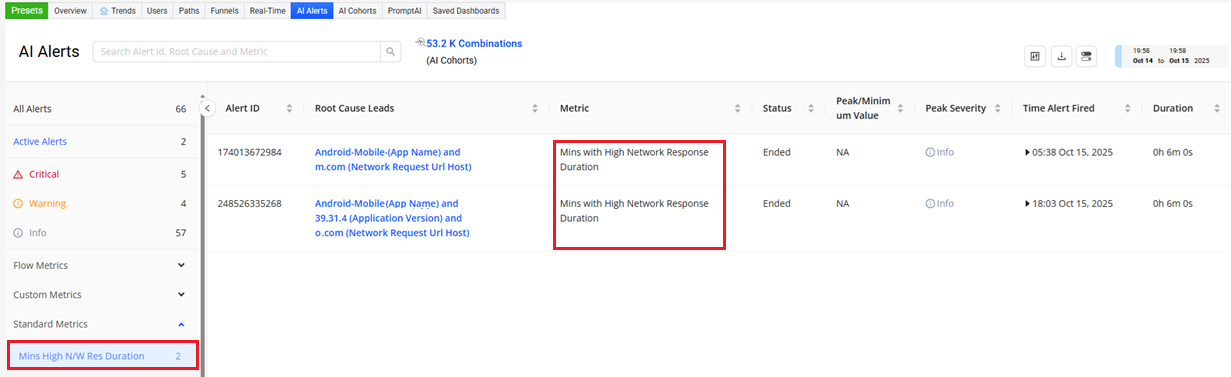Open the Saved Dashboards tab
Viewport: 1231px width, 377px height.
coord(466,11)
